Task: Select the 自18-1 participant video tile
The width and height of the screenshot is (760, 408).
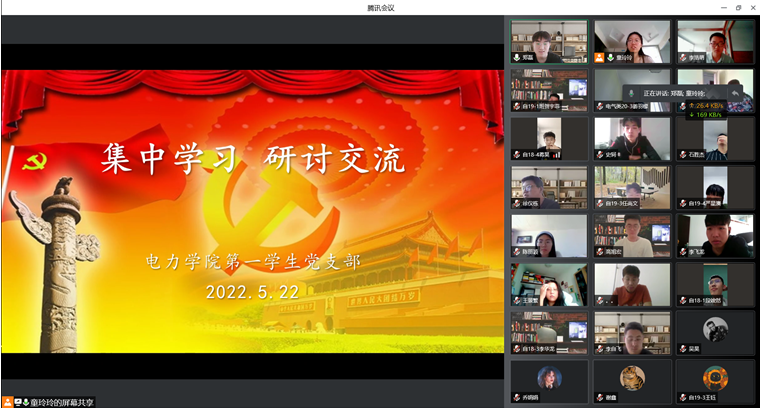Action: pyautogui.click(x=715, y=284)
